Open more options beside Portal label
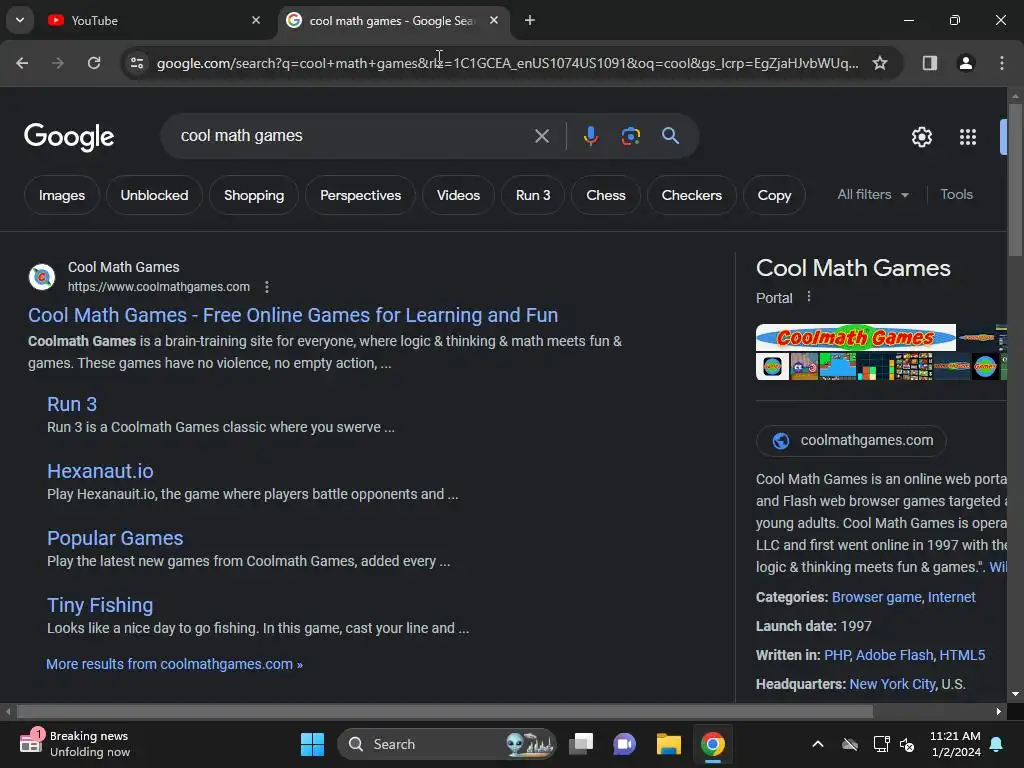The height and width of the screenshot is (768, 1024). pos(808,297)
